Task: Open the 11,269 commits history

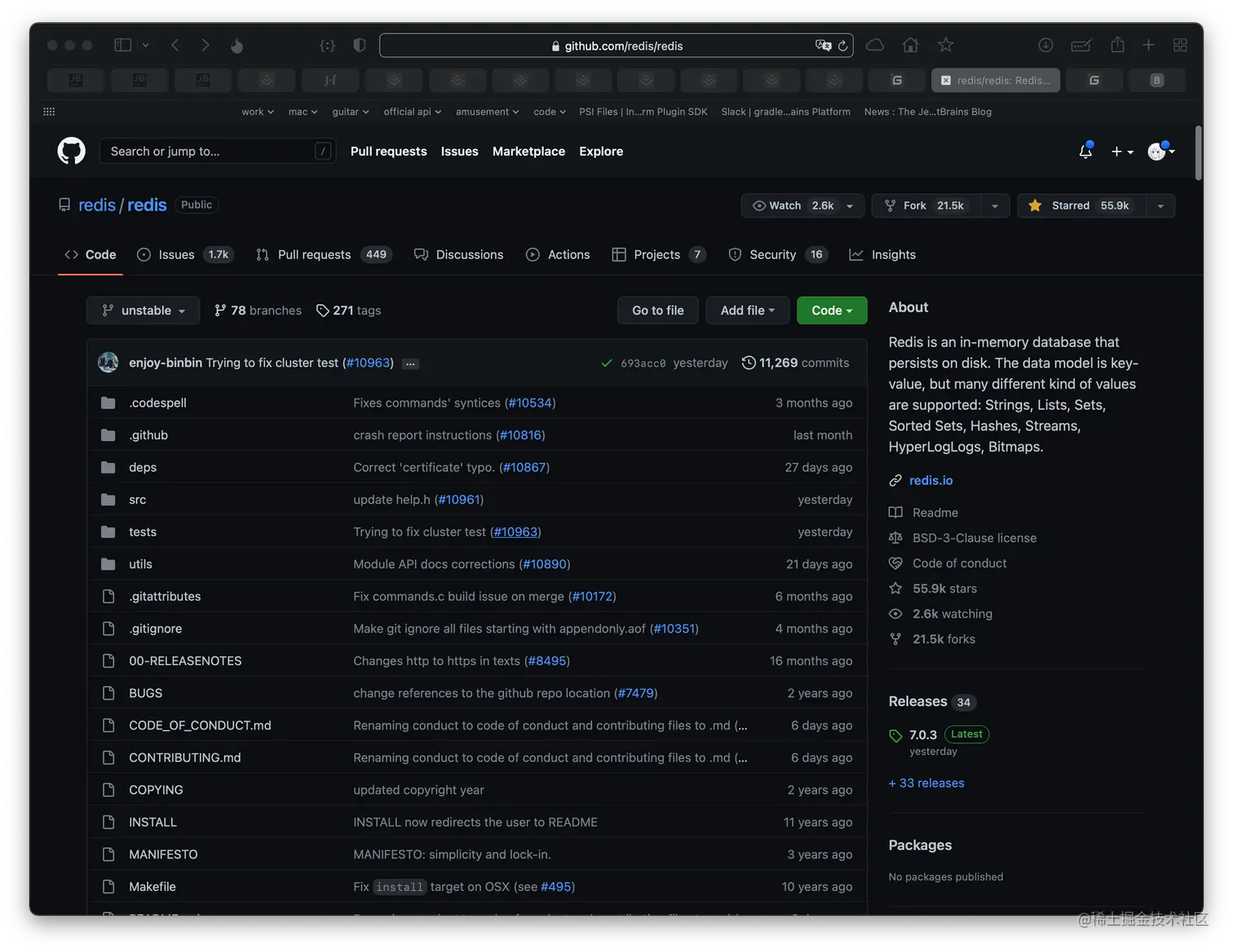Action: [796, 363]
